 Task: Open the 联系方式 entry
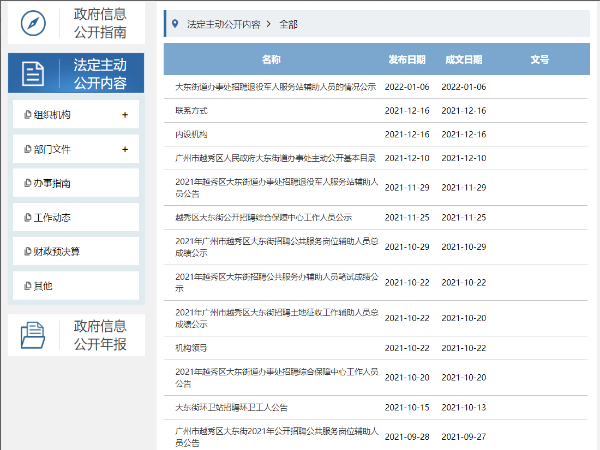coord(190,110)
